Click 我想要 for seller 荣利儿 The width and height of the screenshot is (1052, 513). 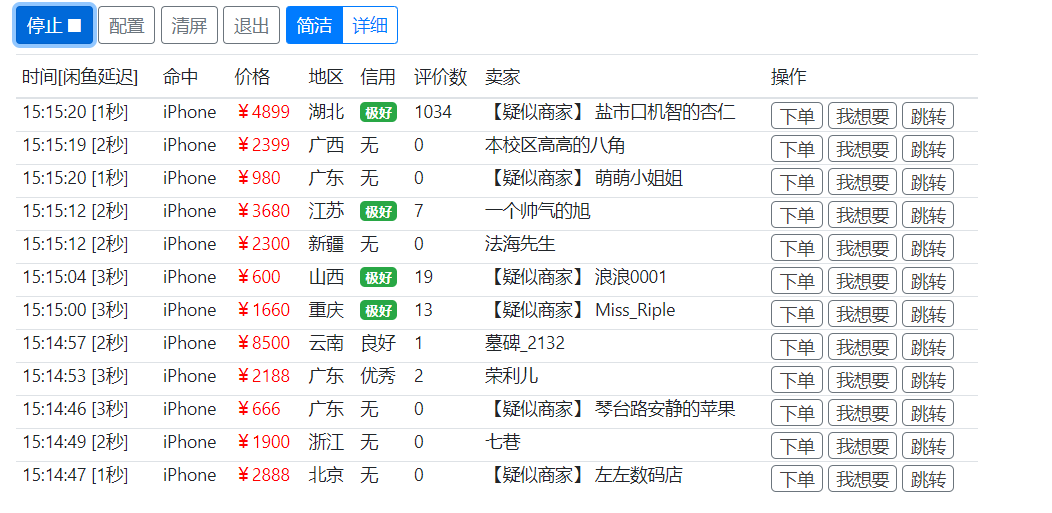pyautogui.click(x=862, y=380)
